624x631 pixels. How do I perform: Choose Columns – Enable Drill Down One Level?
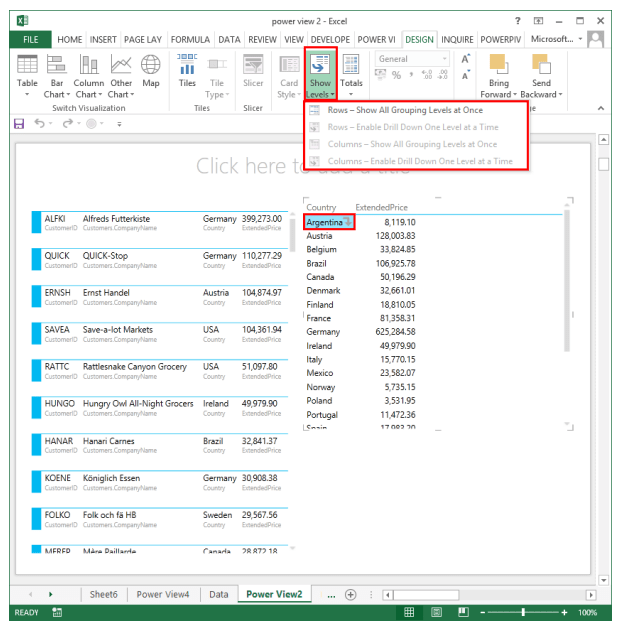click(x=416, y=161)
